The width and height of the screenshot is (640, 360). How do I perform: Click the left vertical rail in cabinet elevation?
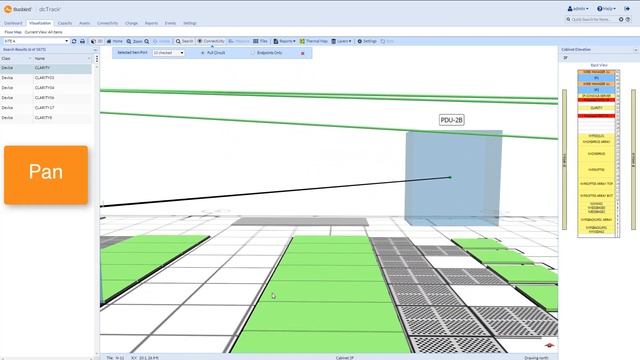pyautogui.click(x=564, y=160)
